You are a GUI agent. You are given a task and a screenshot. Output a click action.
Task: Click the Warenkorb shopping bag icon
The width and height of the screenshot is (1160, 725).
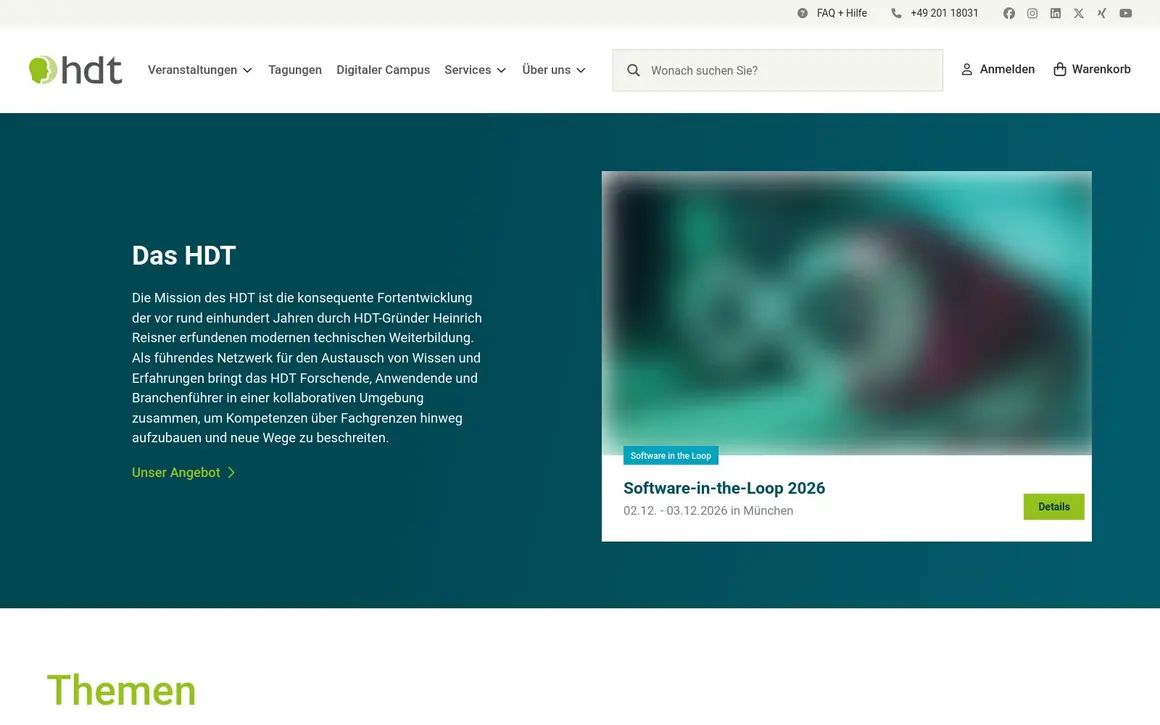coord(1059,69)
